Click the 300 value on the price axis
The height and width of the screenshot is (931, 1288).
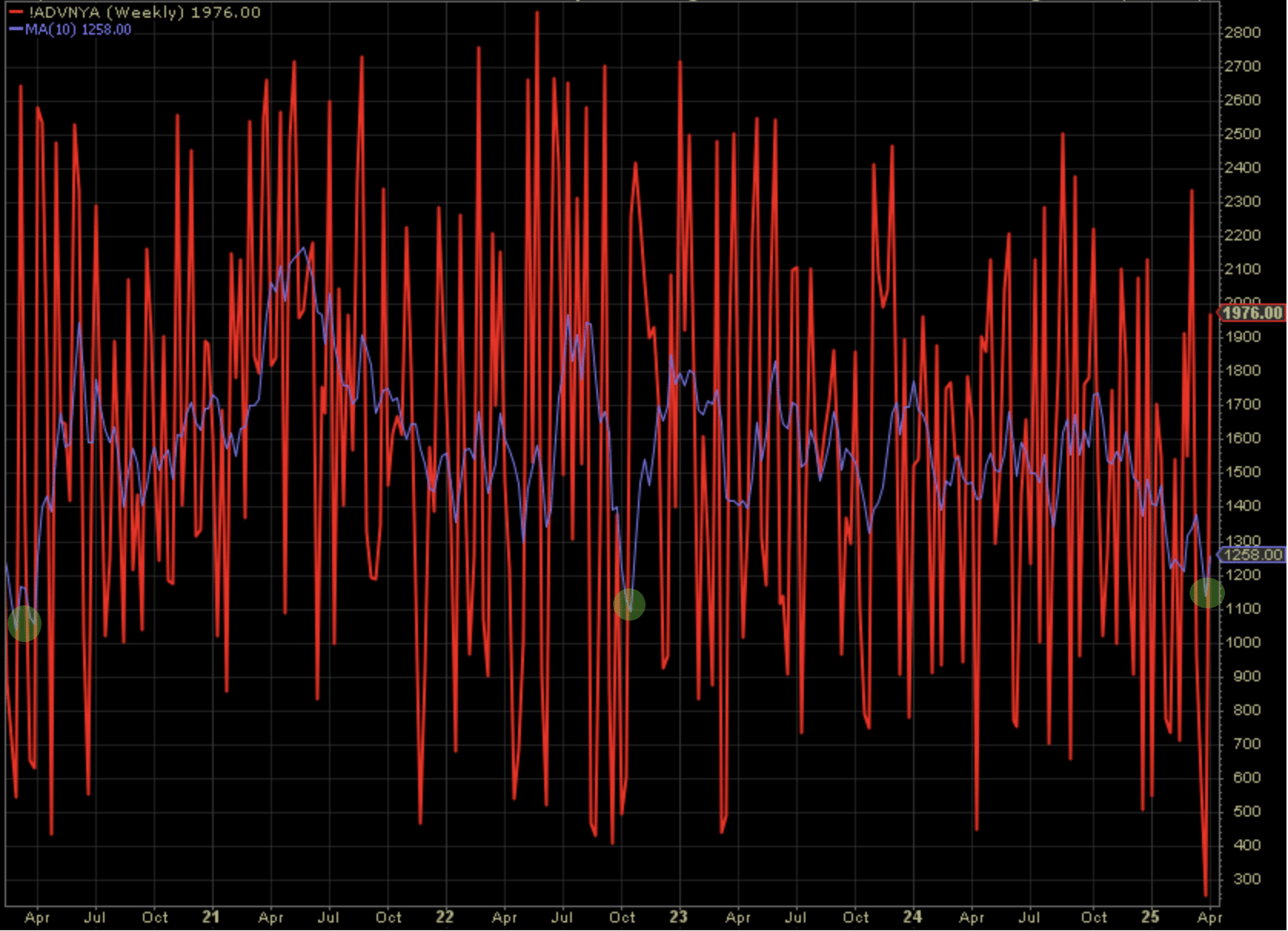click(x=1247, y=879)
